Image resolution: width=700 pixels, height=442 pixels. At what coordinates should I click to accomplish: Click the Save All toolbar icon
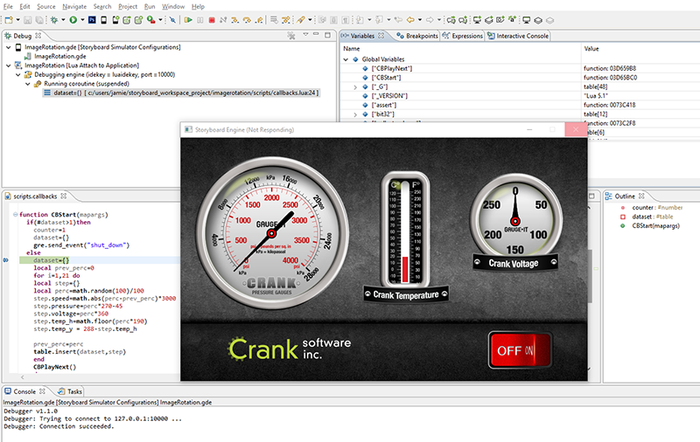(x=40, y=20)
